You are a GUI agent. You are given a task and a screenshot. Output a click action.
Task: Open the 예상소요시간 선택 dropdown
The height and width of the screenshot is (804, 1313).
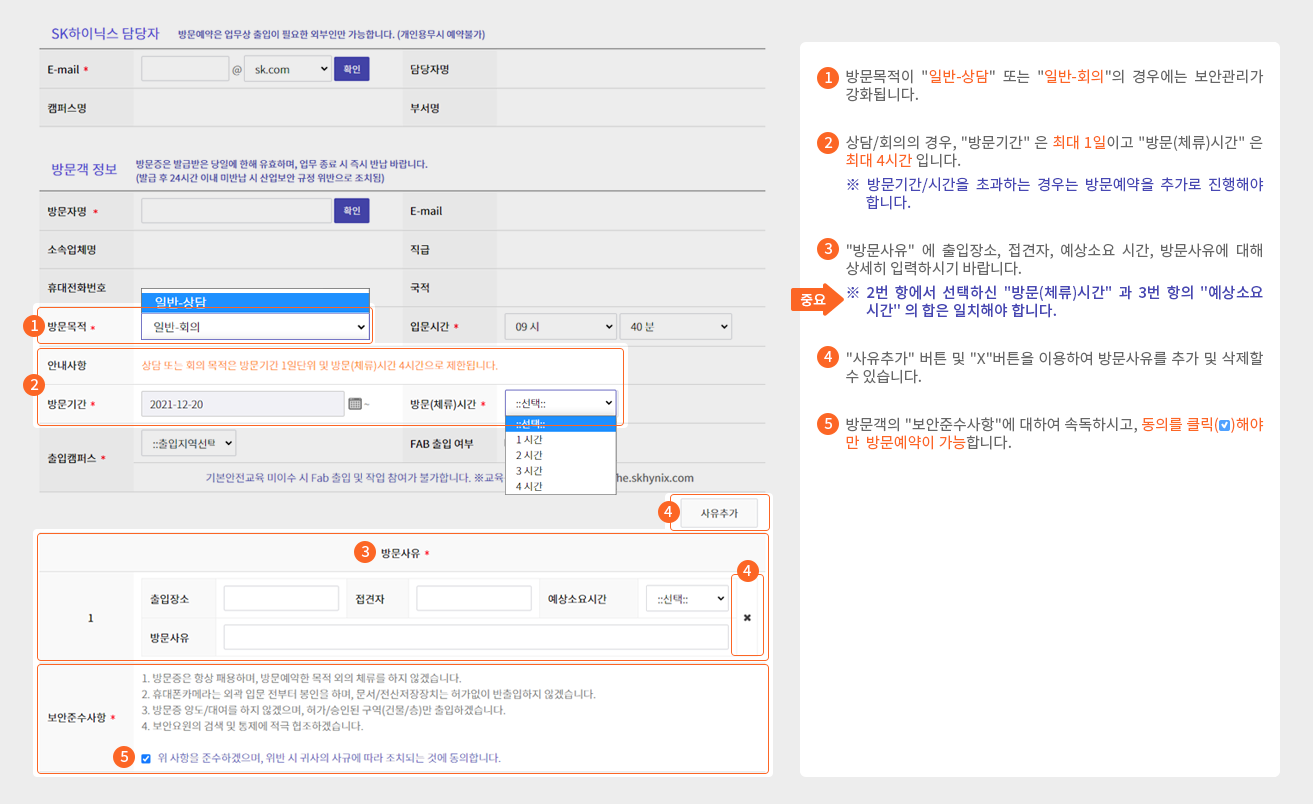686,599
